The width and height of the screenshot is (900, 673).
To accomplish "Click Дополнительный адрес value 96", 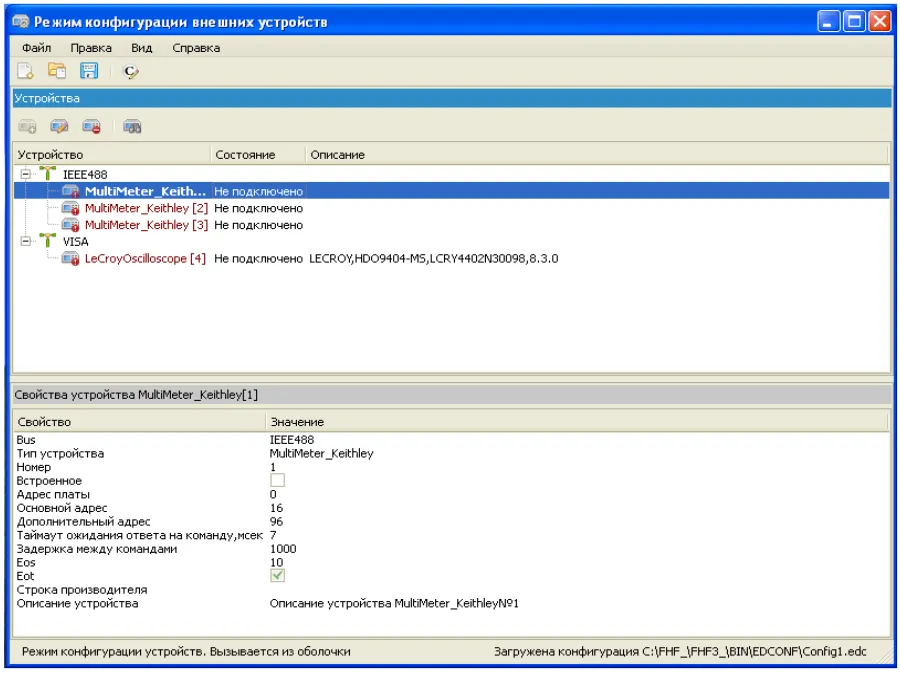I will click(x=276, y=522).
